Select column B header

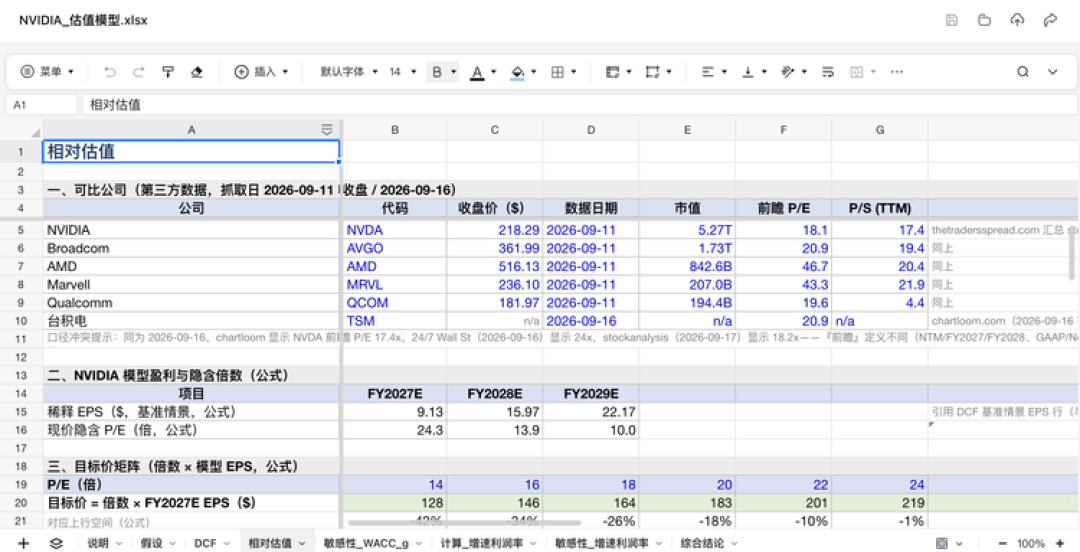click(395, 130)
